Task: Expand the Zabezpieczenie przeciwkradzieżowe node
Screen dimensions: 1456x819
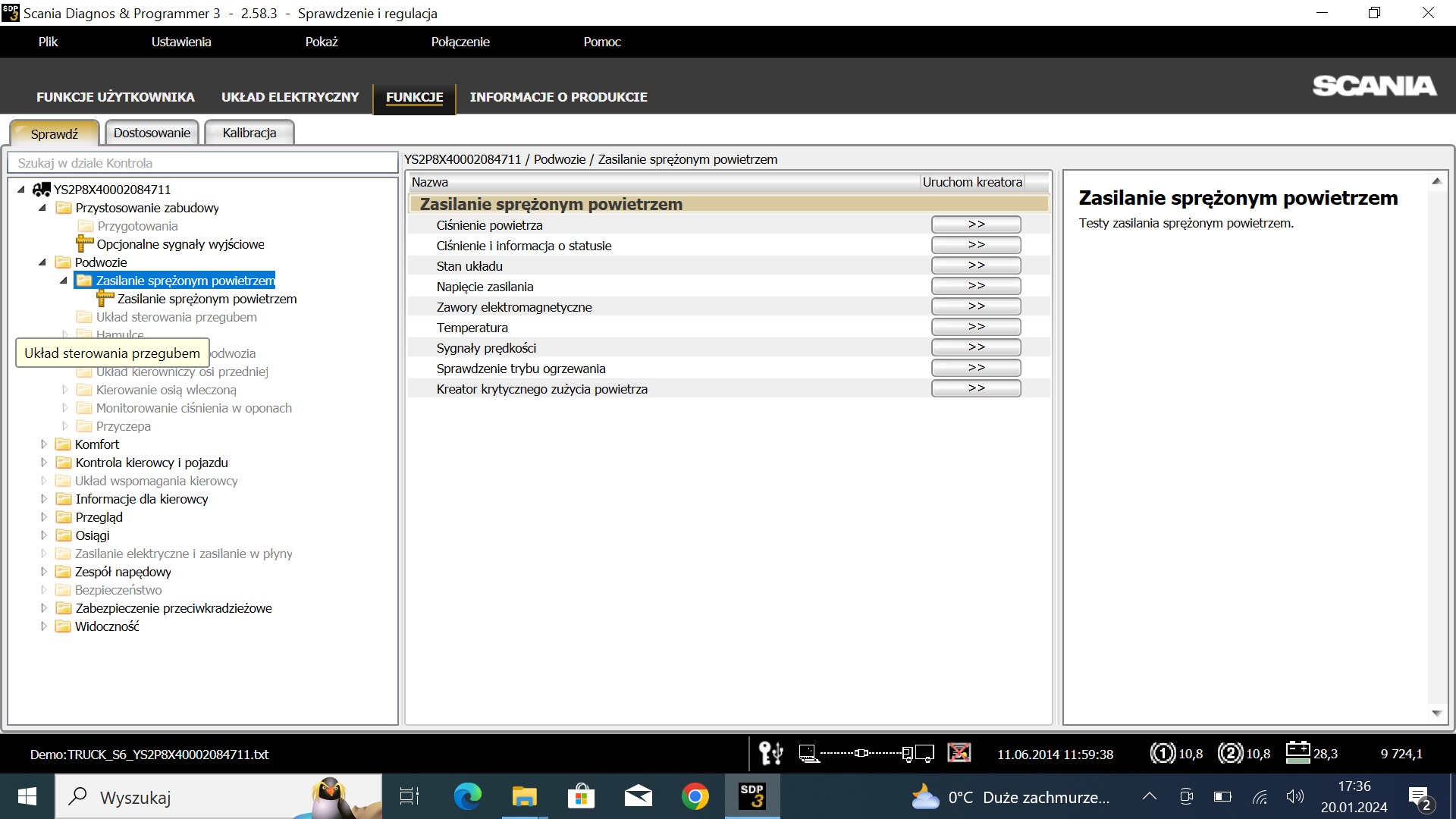Action: (x=43, y=608)
